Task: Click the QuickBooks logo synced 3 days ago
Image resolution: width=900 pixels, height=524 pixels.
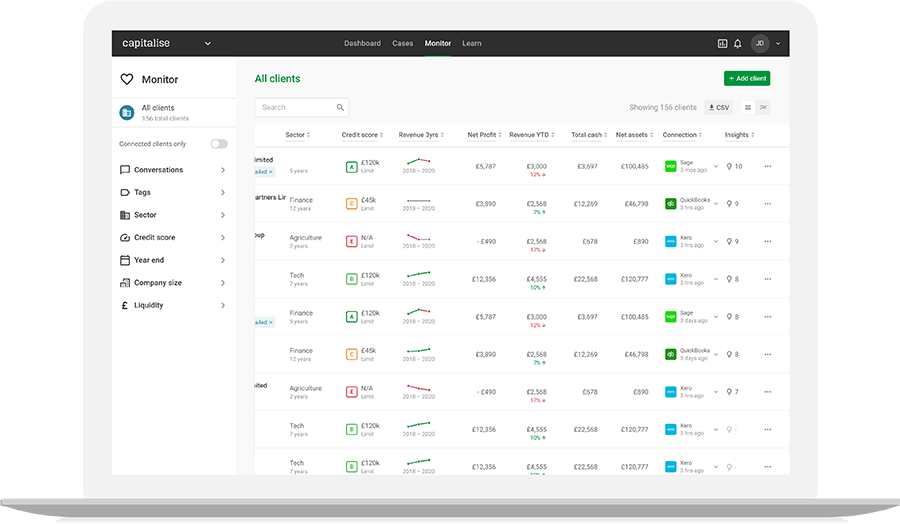Action: [x=670, y=354]
